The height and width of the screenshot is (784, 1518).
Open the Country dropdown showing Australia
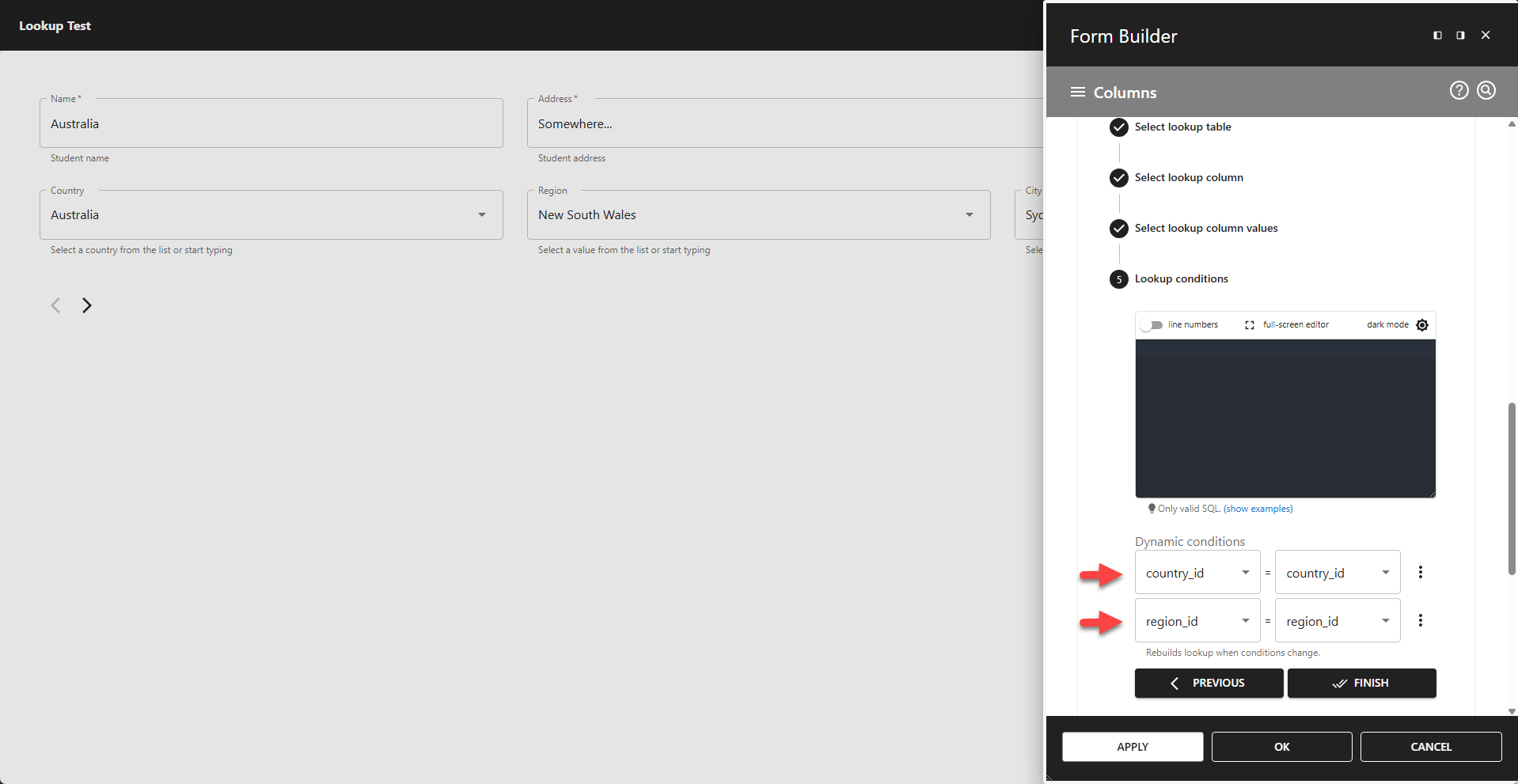[482, 214]
